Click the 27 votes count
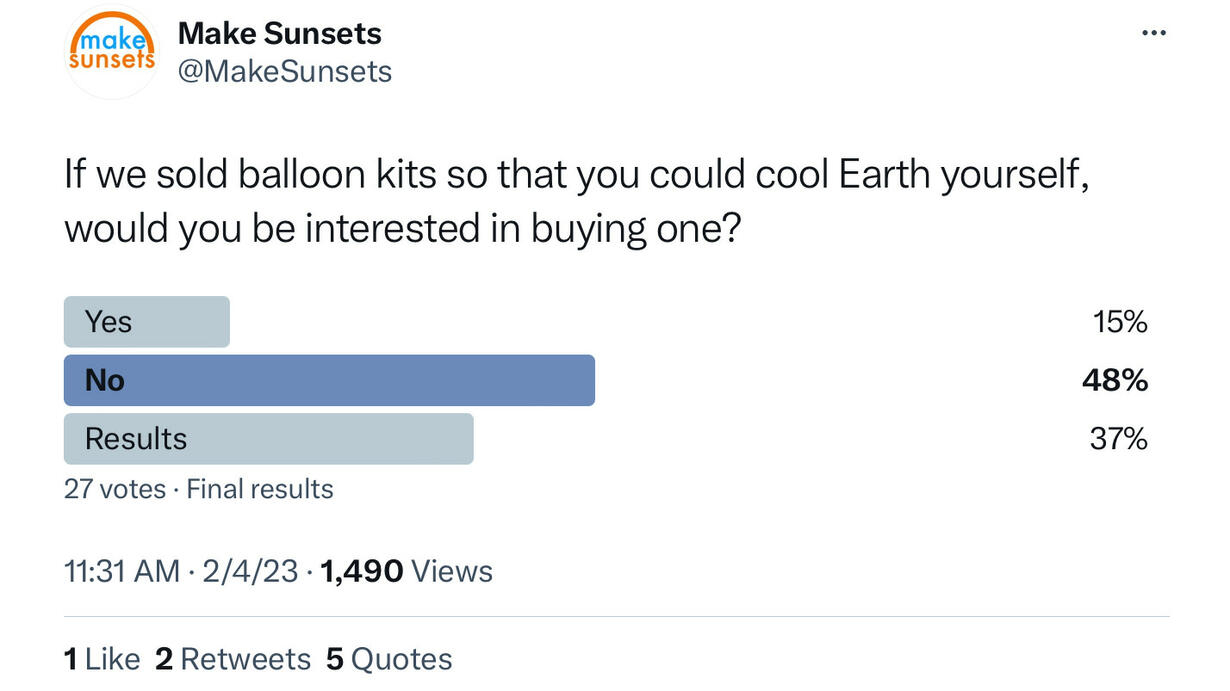The image size is (1230, 691). [x=114, y=489]
